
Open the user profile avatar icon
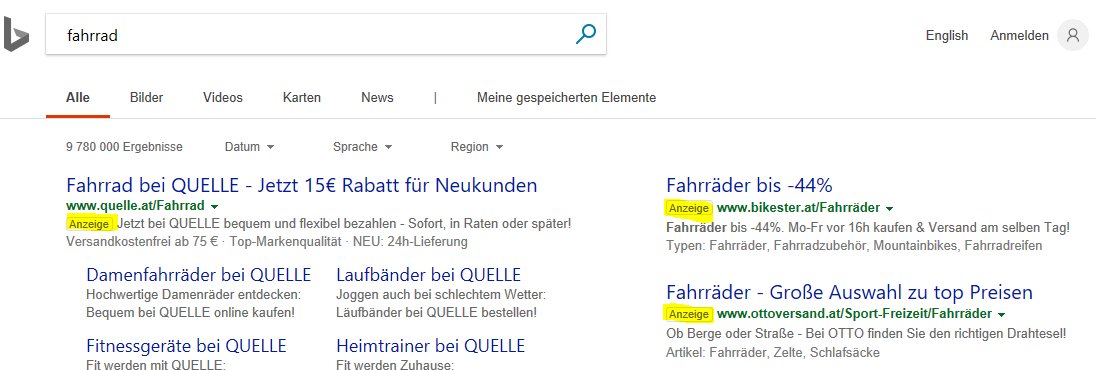1073,35
